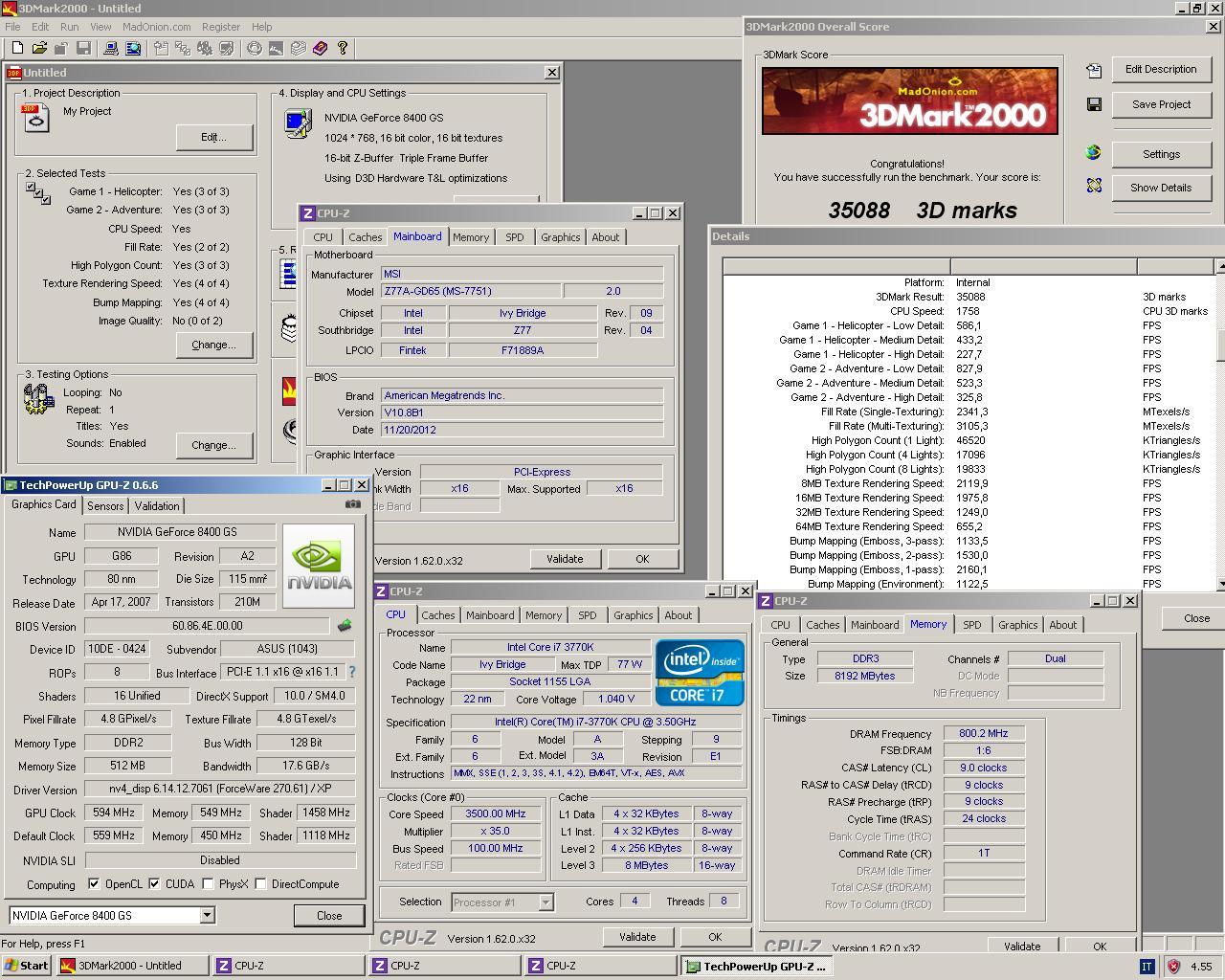Click the gears icon in Testing Options

(x=38, y=399)
